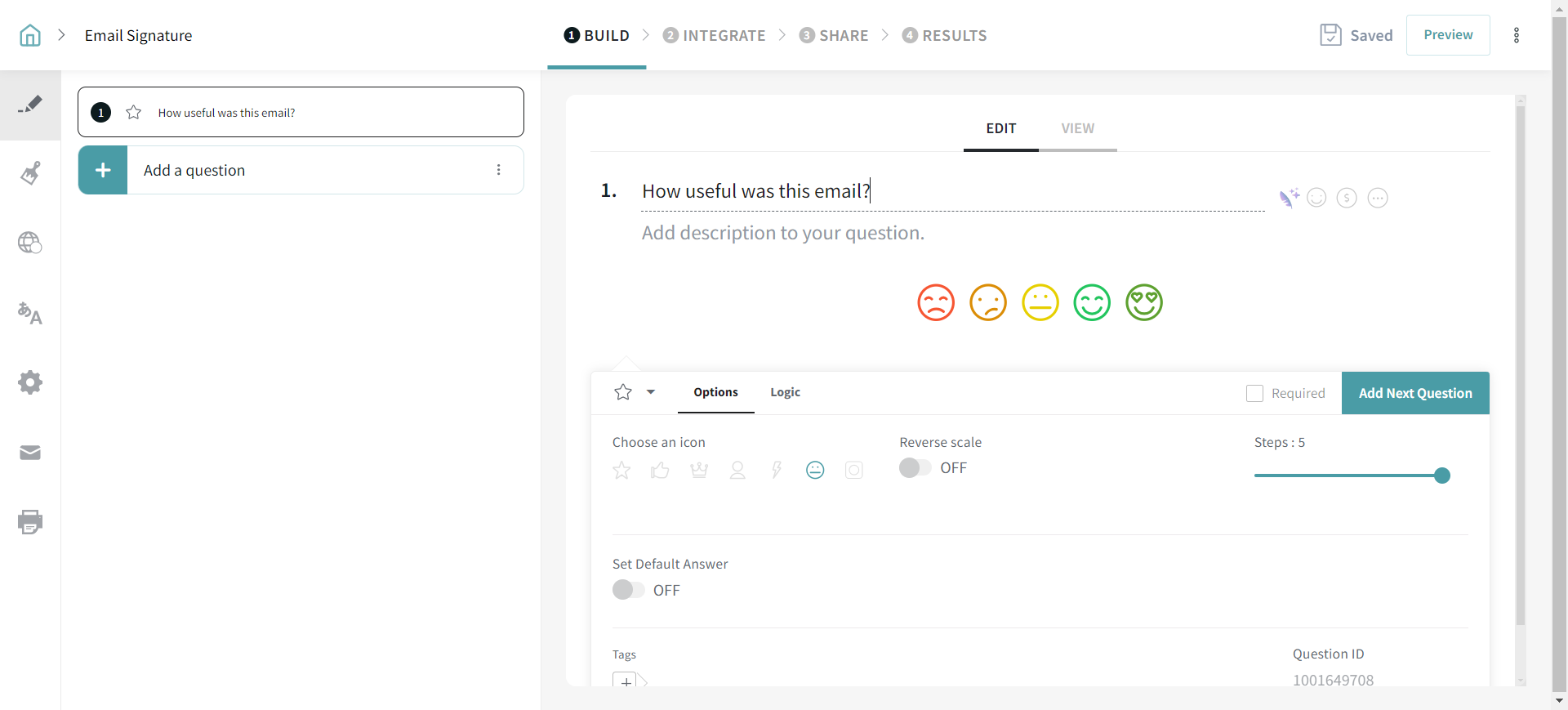
Task: Check the Required checkbox
Action: [1254, 393]
